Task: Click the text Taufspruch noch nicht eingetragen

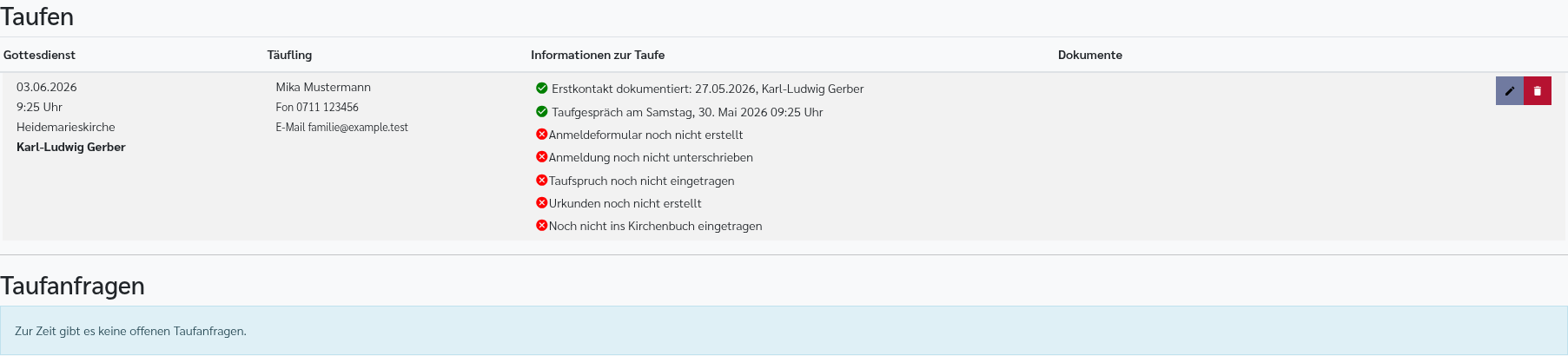Action: click(x=641, y=181)
